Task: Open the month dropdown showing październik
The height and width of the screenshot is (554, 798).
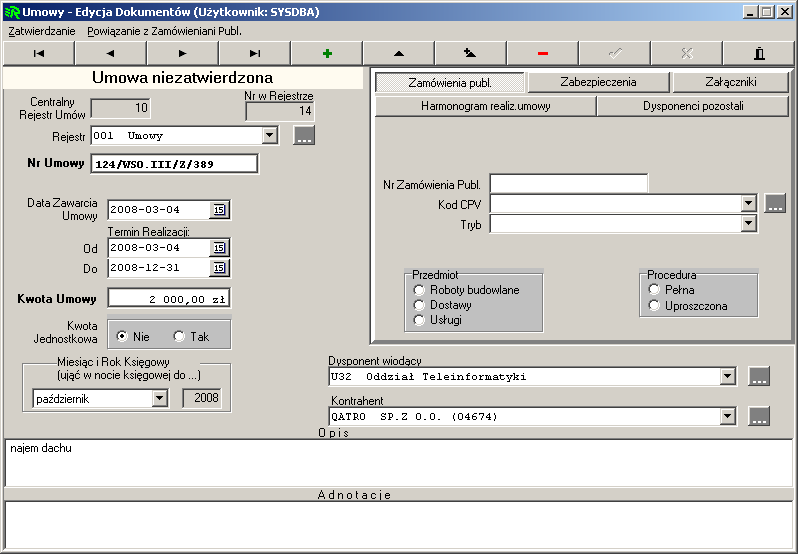Action: [x=159, y=398]
